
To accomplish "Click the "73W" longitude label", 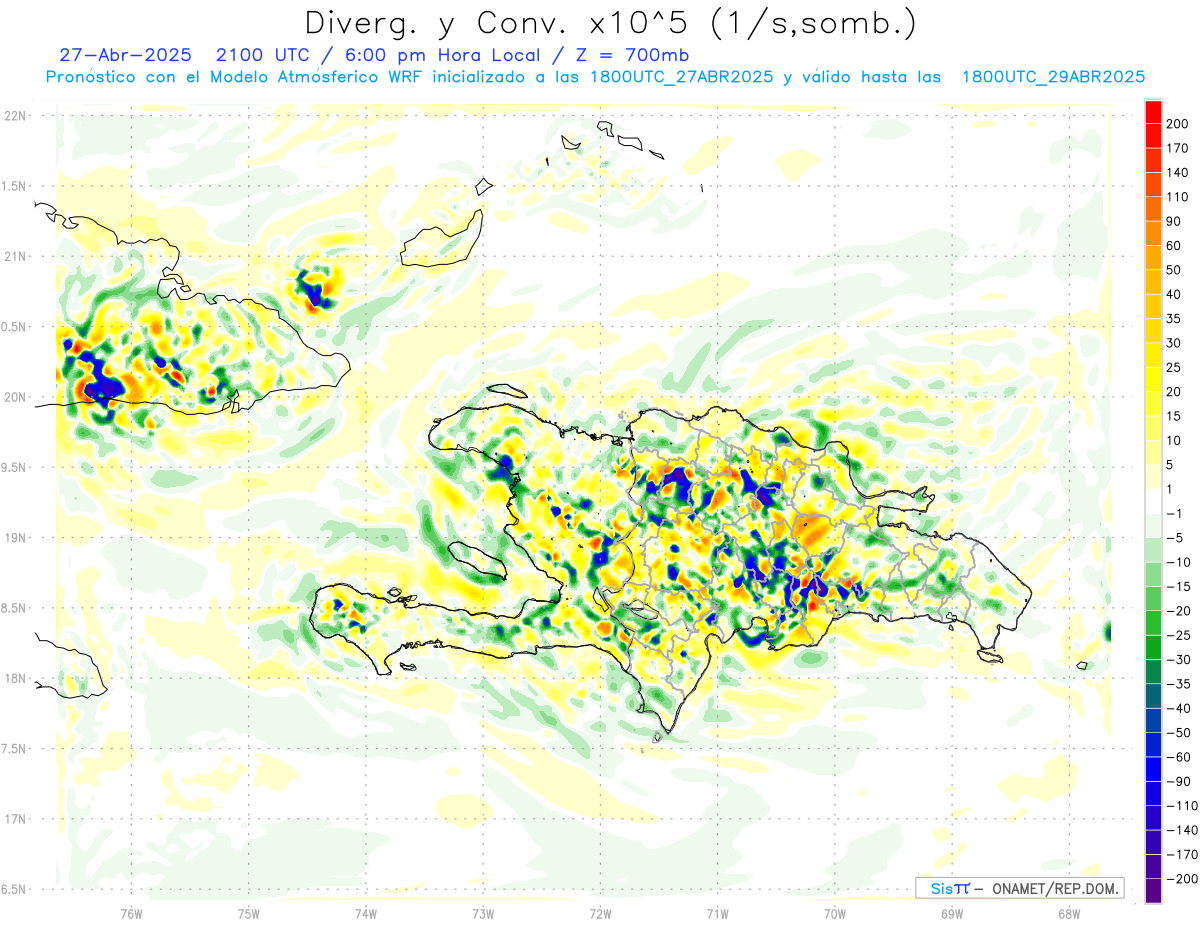I will point(483,914).
